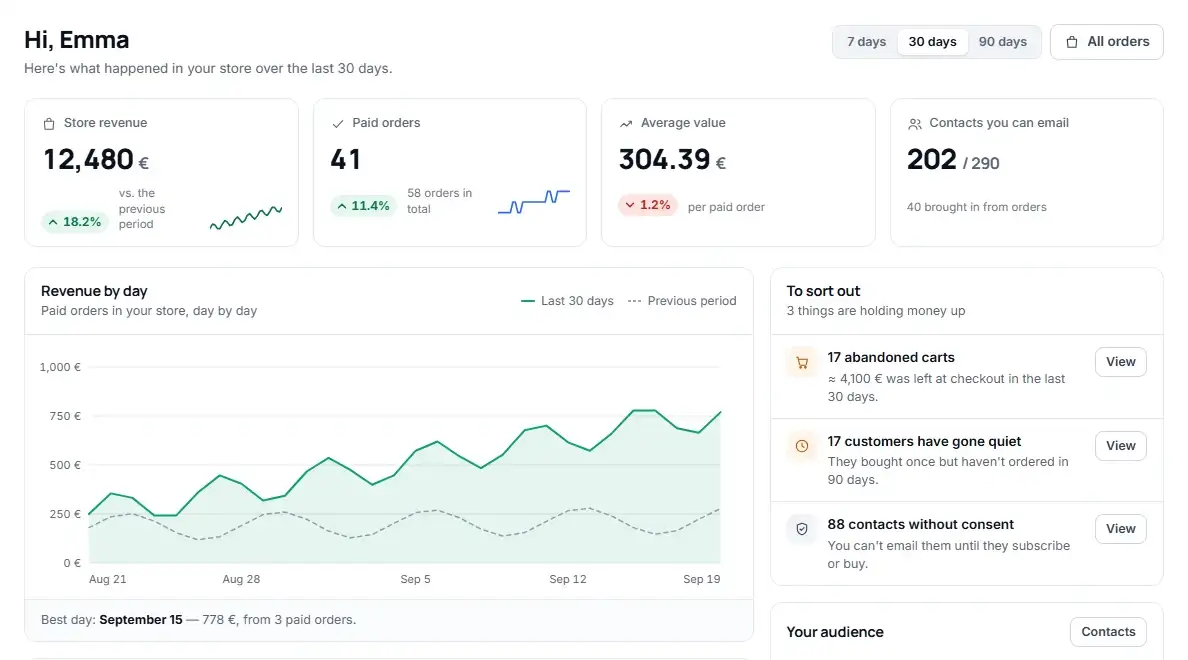This screenshot has width=1188, height=660.
Task: Click the blue paid orders sparkline
Action: tap(533, 202)
